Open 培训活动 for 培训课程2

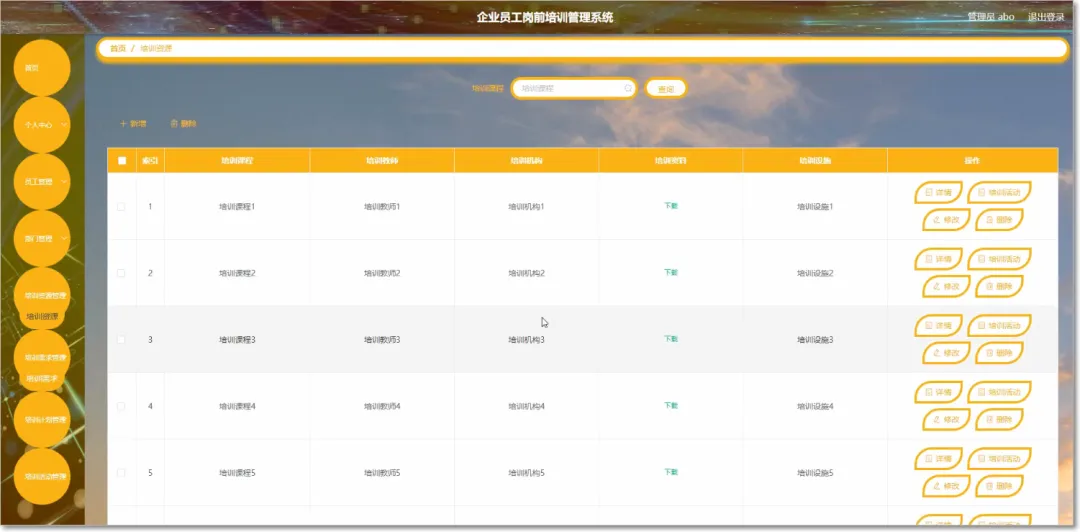(x=999, y=259)
